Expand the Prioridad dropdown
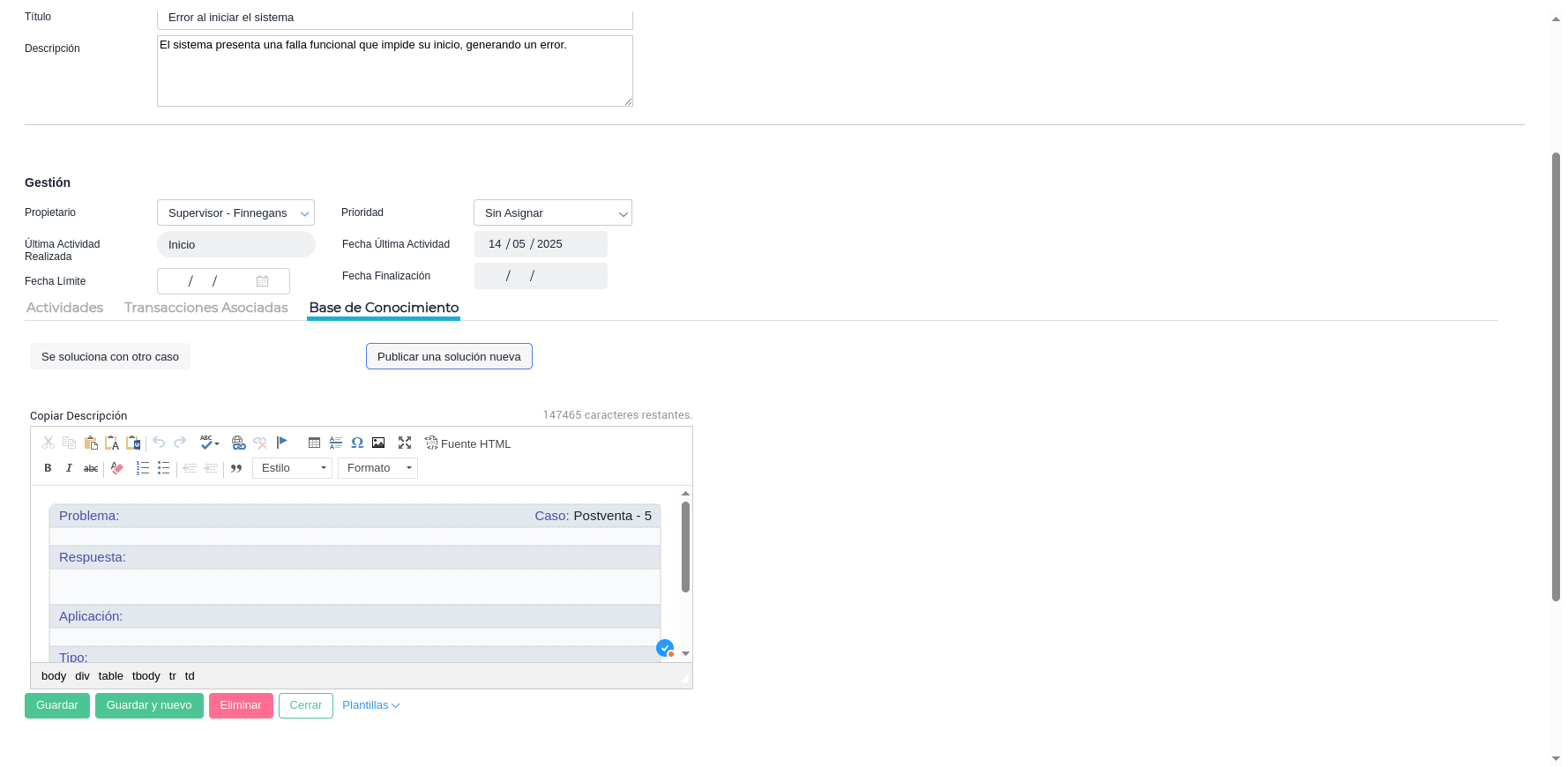 coord(552,213)
